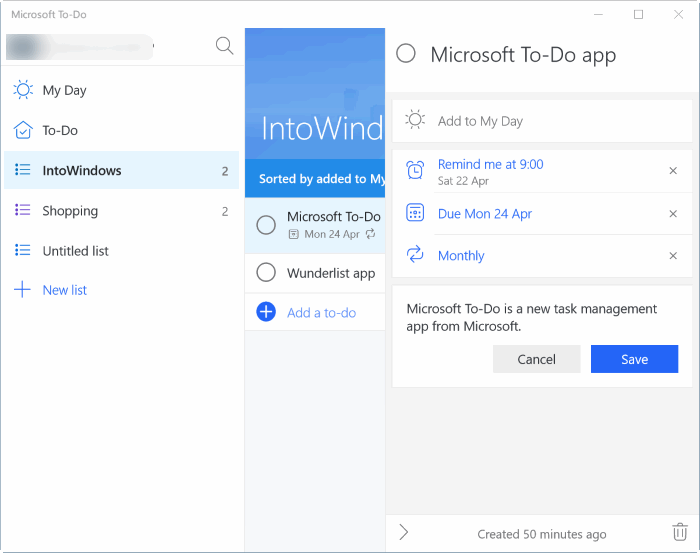Click the count 2 on the IntoWindows row
This screenshot has width=700, height=553.
[225, 171]
